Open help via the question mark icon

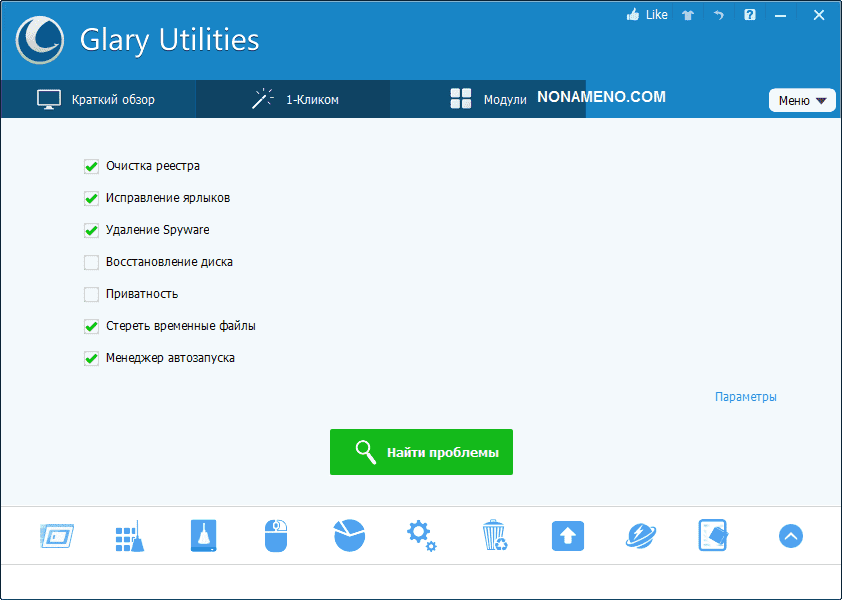[750, 15]
